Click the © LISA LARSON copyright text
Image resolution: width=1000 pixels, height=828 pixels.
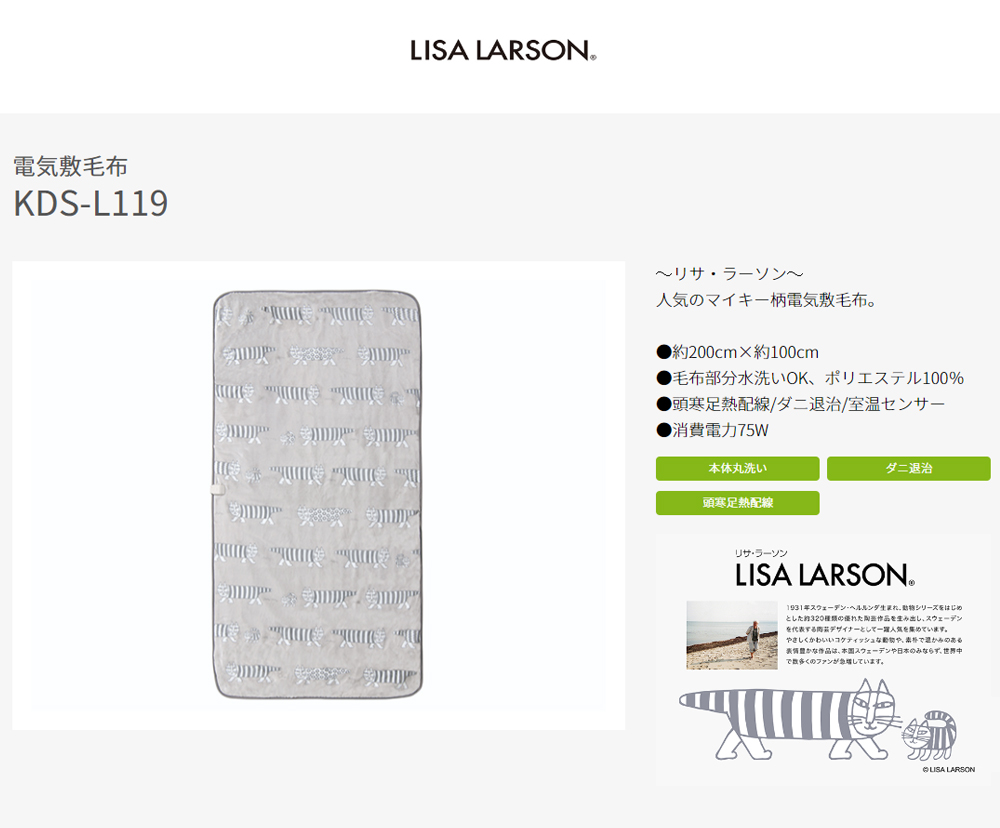click(x=948, y=769)
